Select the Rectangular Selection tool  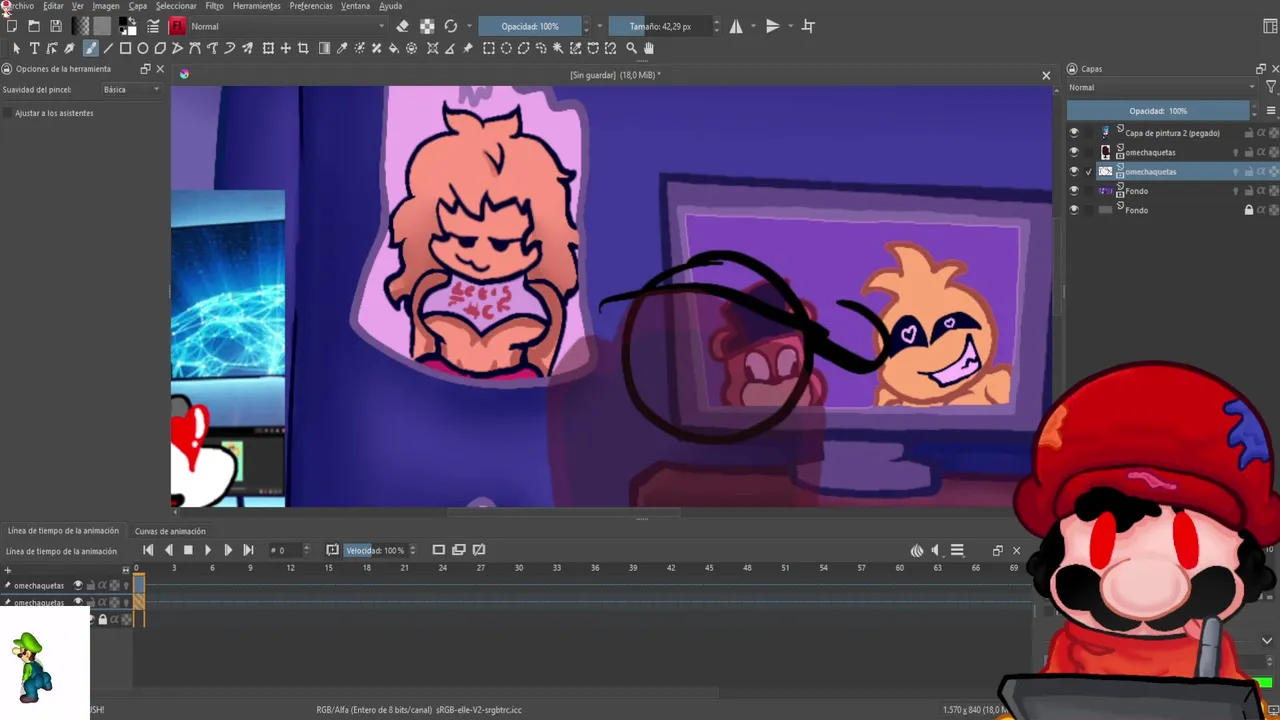(x=488, y=48)
